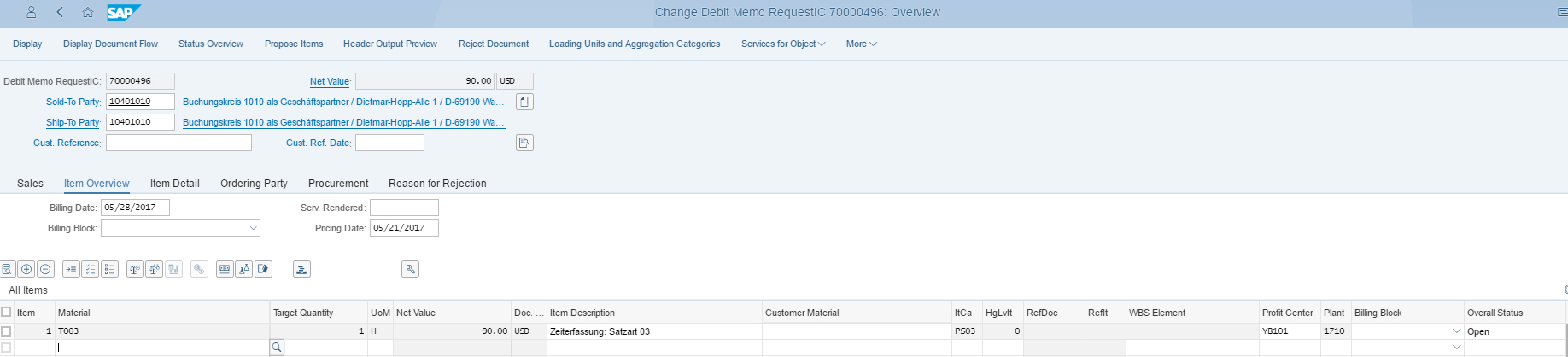Click the SAP home icon
This screenshot has width=1568, height=357.
tap(88, 12)
